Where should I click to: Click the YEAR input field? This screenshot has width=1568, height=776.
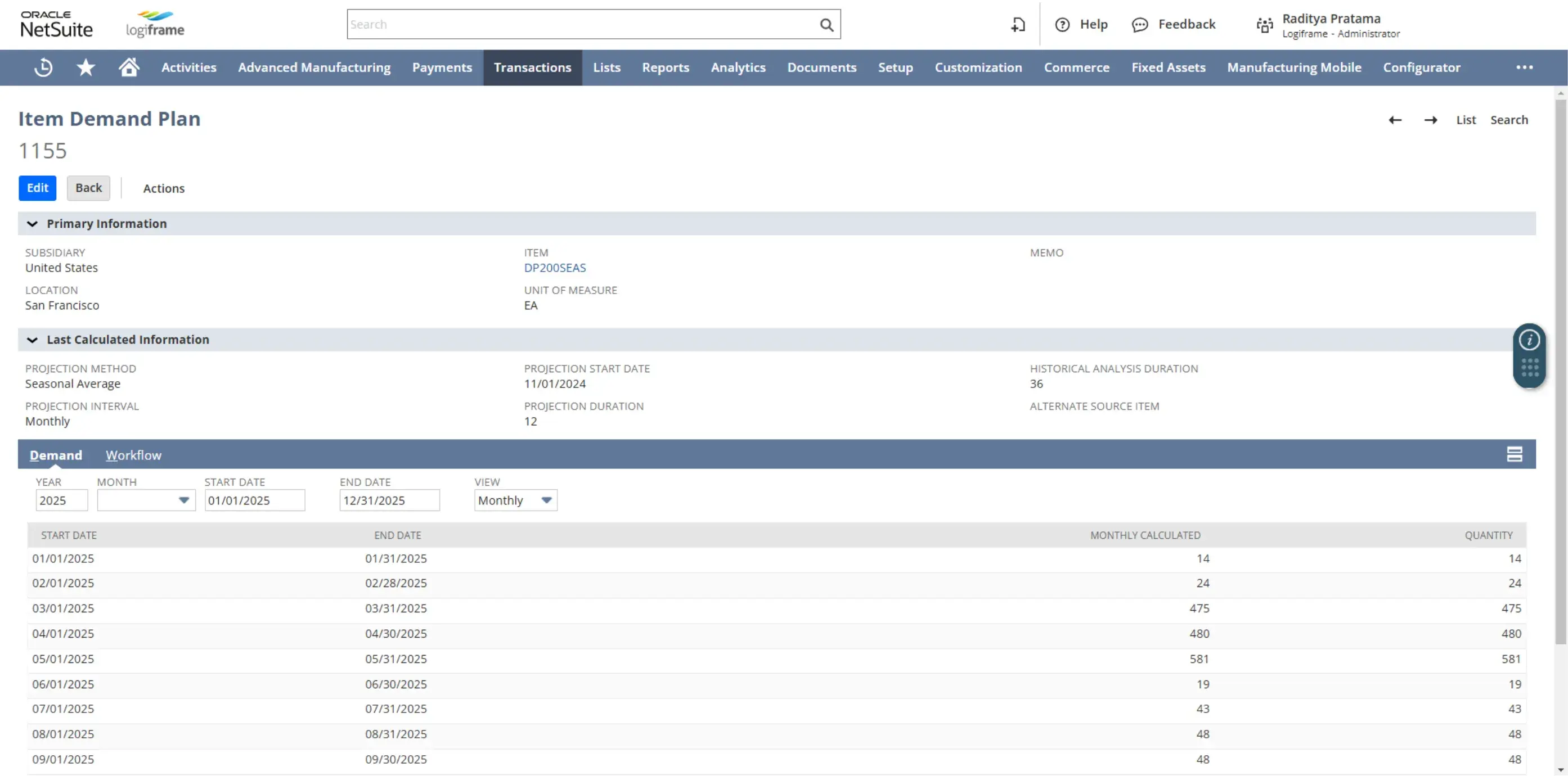(x=61, y=500)
